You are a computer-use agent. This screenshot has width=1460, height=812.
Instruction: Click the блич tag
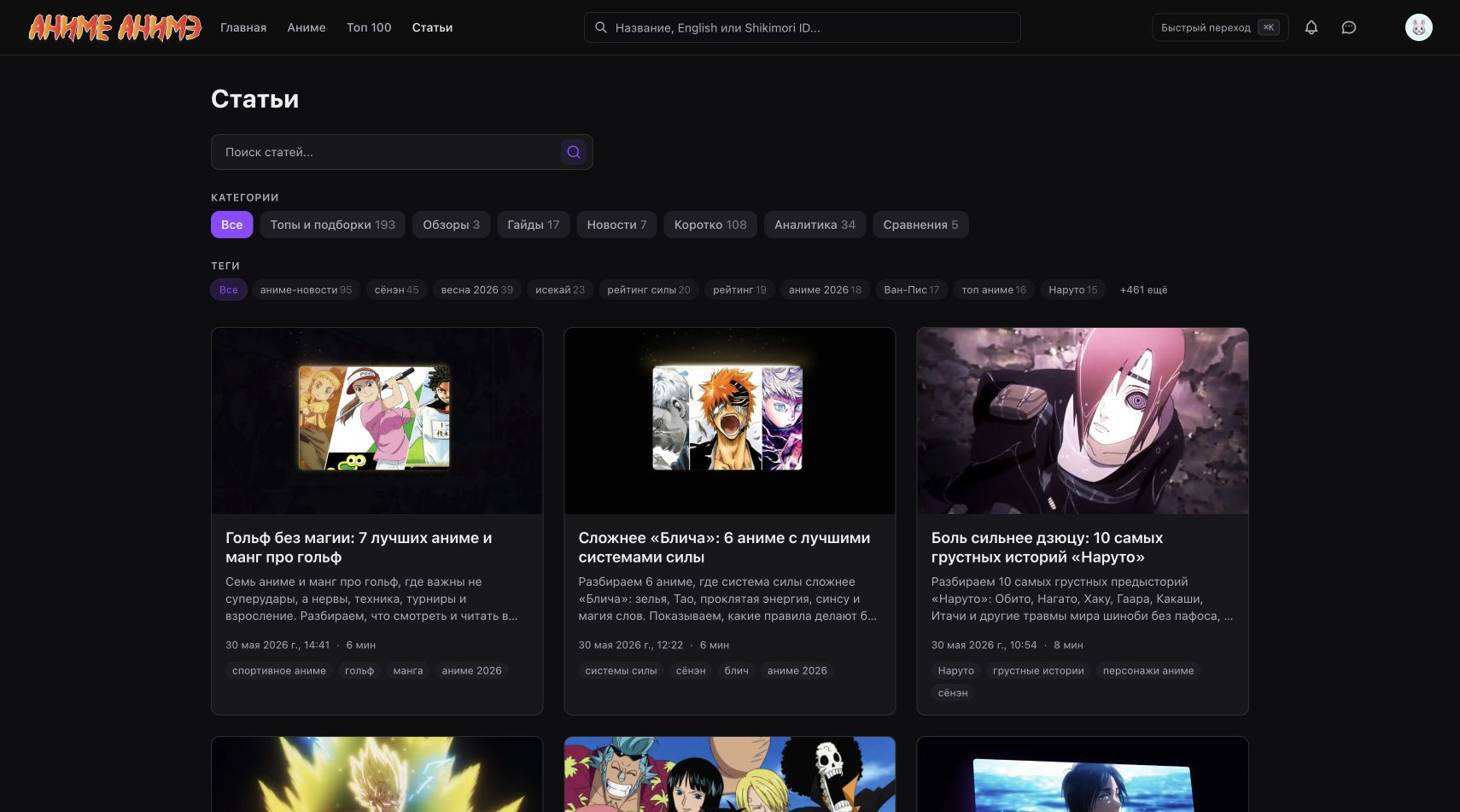(737, 670)
